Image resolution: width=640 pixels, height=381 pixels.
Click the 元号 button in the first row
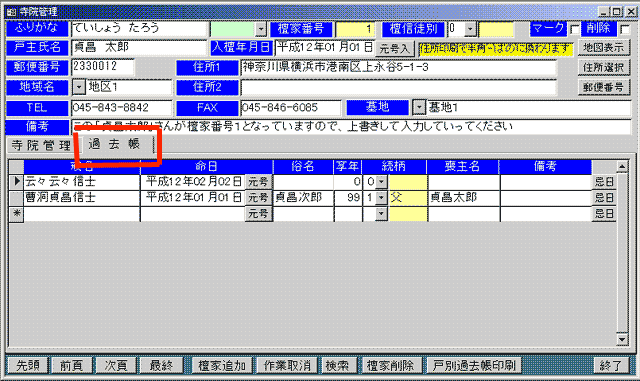point(258,182)
